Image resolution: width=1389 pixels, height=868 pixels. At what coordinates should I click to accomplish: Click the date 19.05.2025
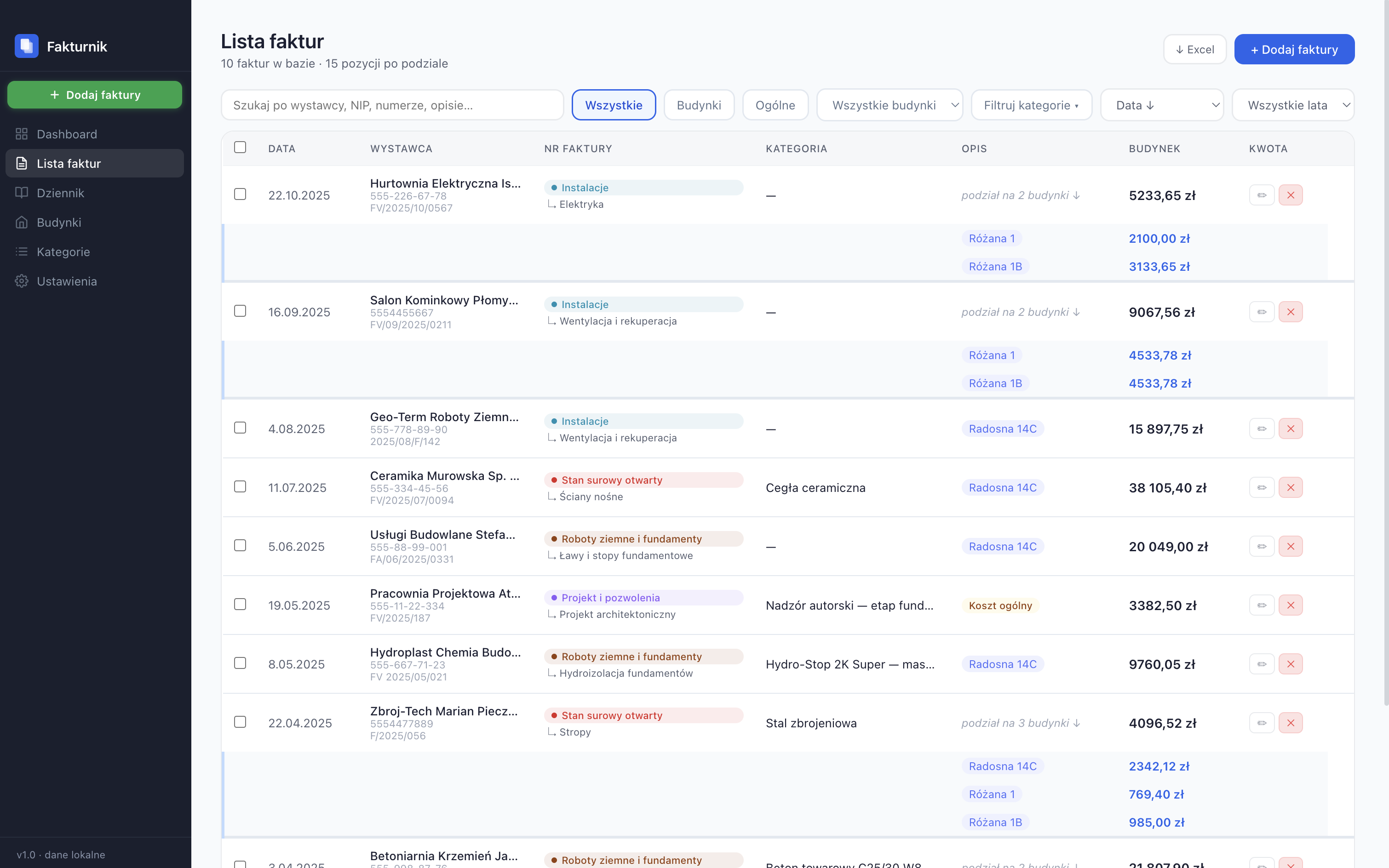click(x=299, y=605)
